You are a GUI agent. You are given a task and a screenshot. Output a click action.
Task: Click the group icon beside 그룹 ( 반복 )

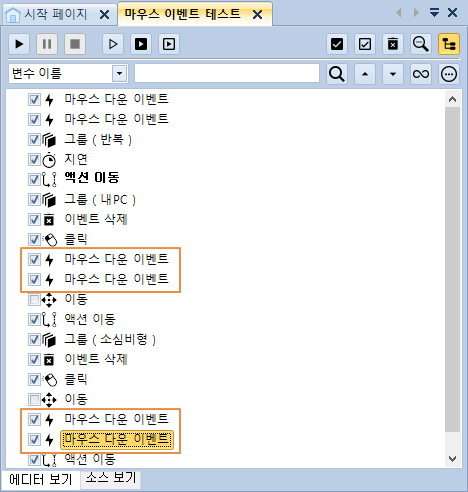coord(49,140)
